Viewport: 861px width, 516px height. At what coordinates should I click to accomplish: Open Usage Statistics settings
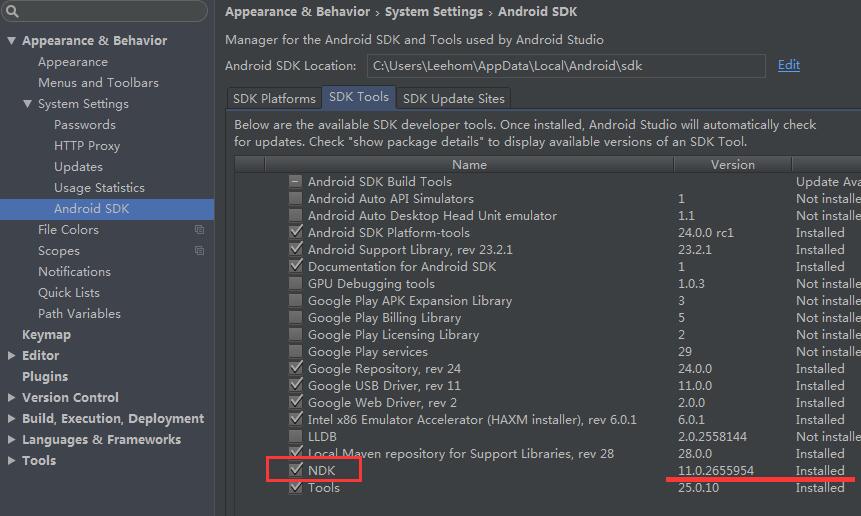tap(99, 187)
